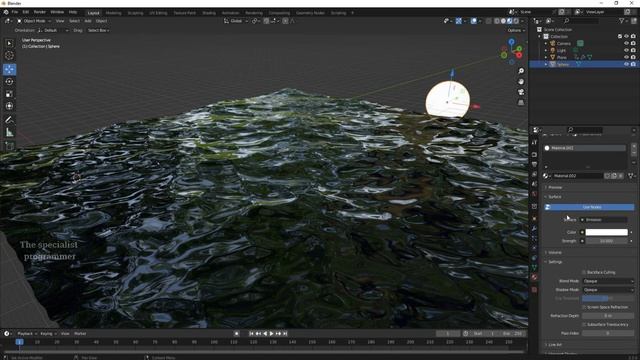Select the Add Cube tool

tap(9, 145)
